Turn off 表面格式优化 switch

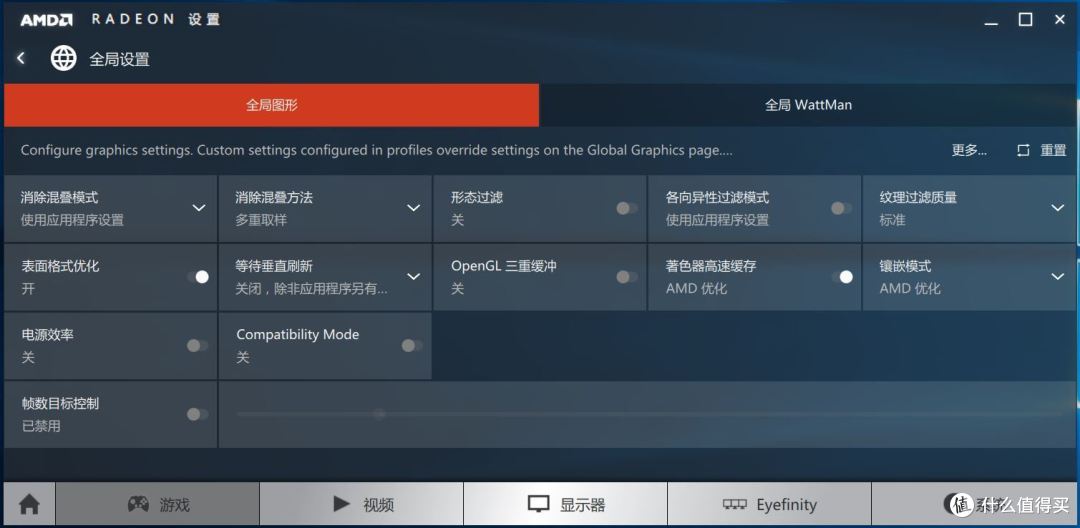coord(198,277)
